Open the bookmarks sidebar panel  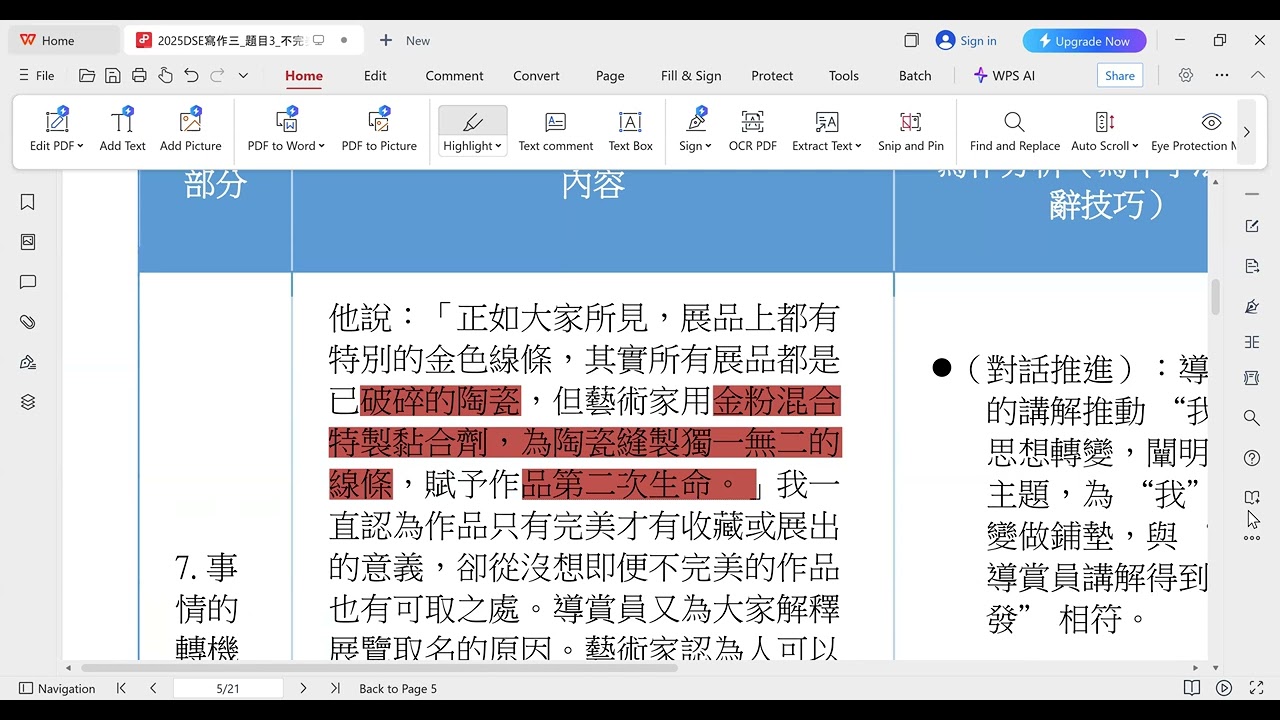pos(28,202)
